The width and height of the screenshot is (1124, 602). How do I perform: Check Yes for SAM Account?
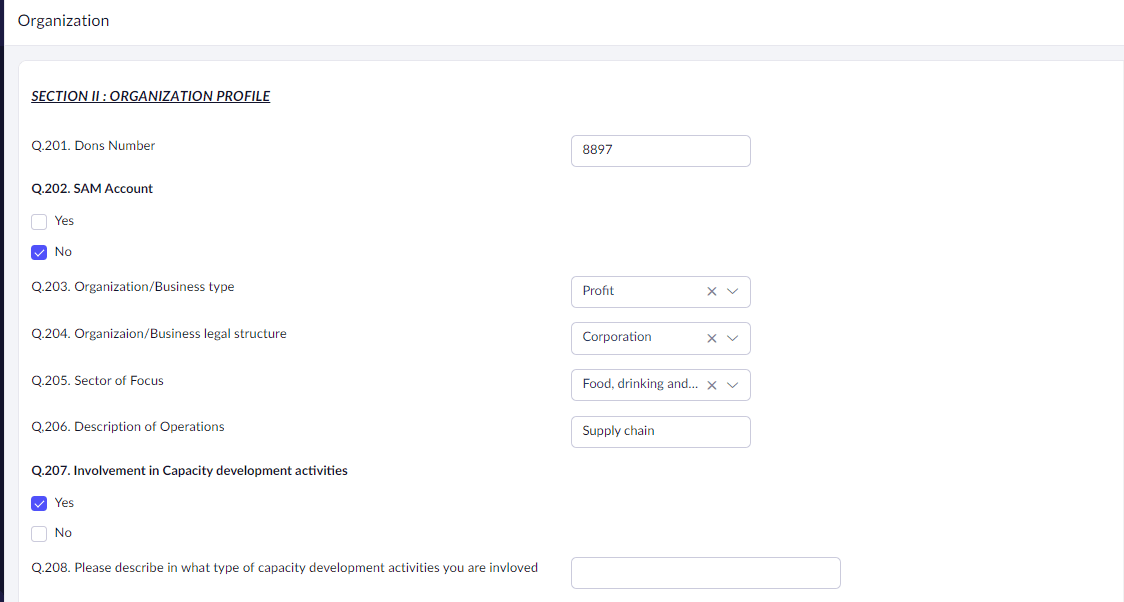[x=39, y=221]
